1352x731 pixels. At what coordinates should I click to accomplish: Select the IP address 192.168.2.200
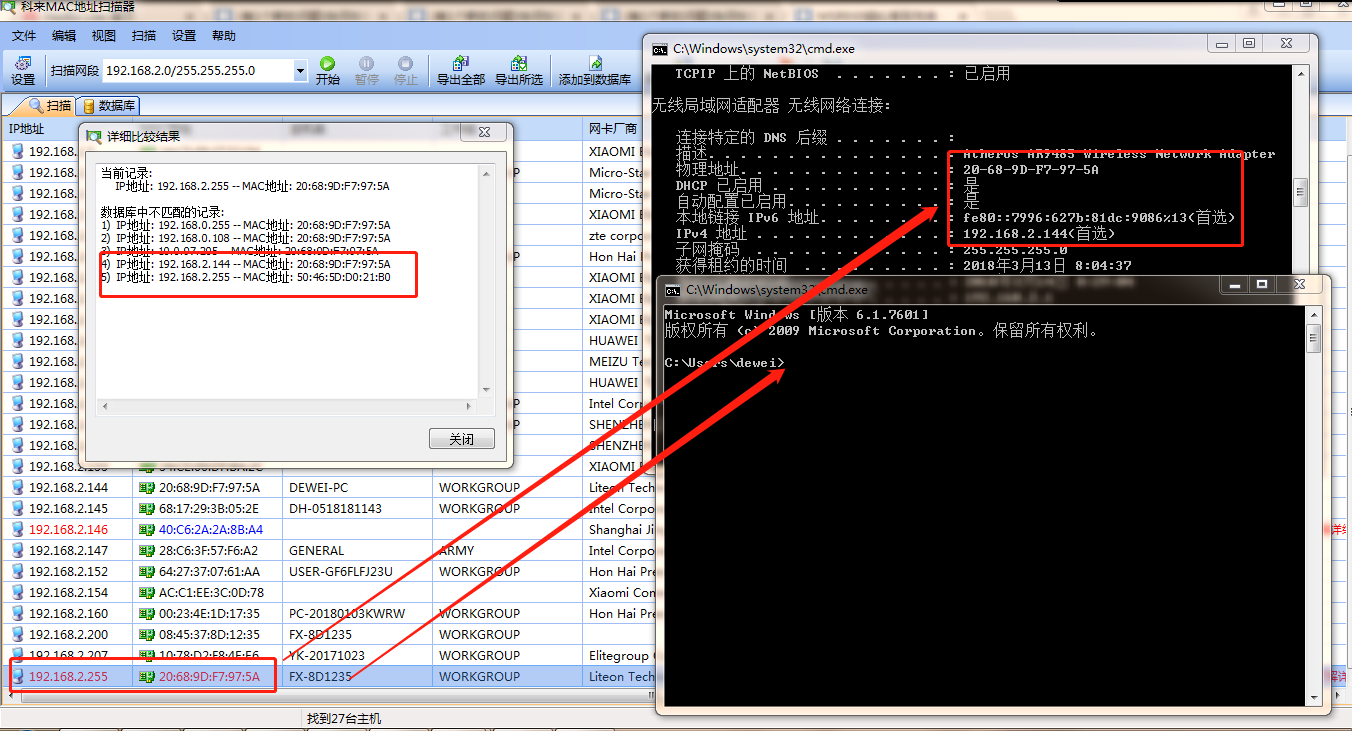(68, 635)
